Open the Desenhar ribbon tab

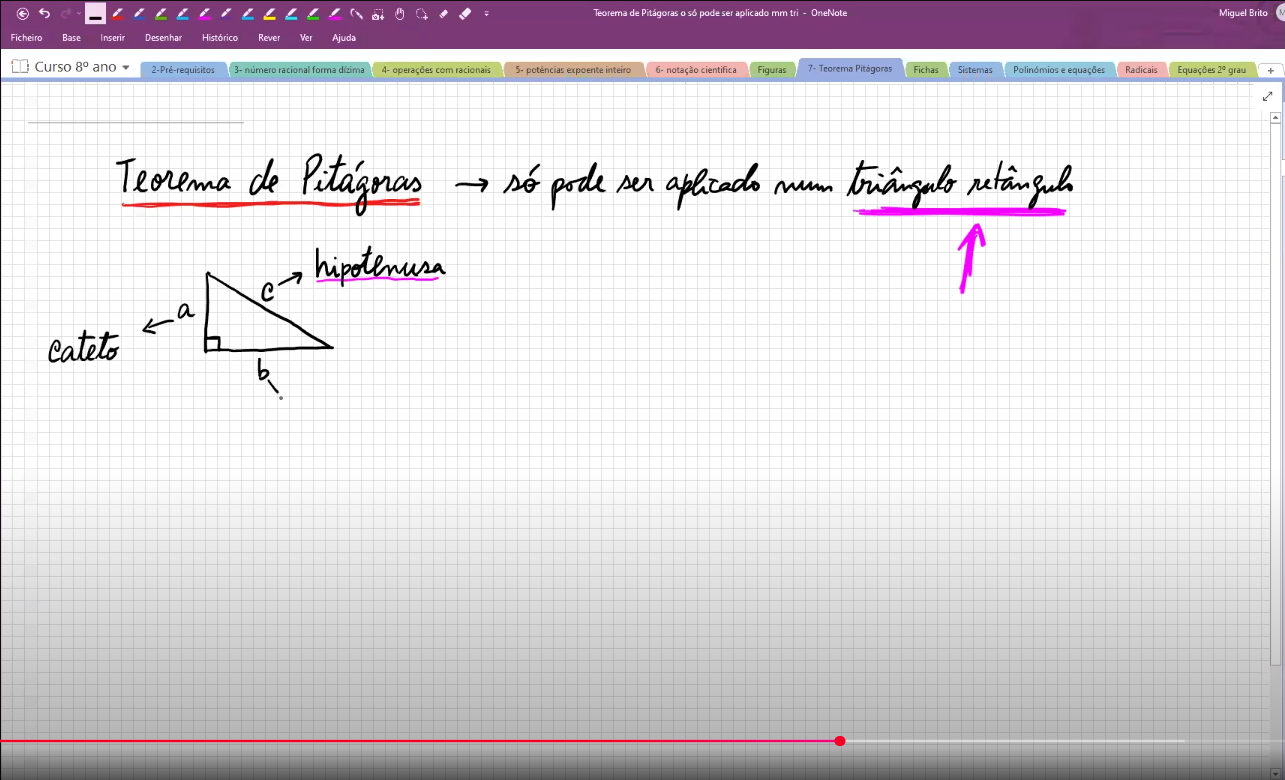163,38
